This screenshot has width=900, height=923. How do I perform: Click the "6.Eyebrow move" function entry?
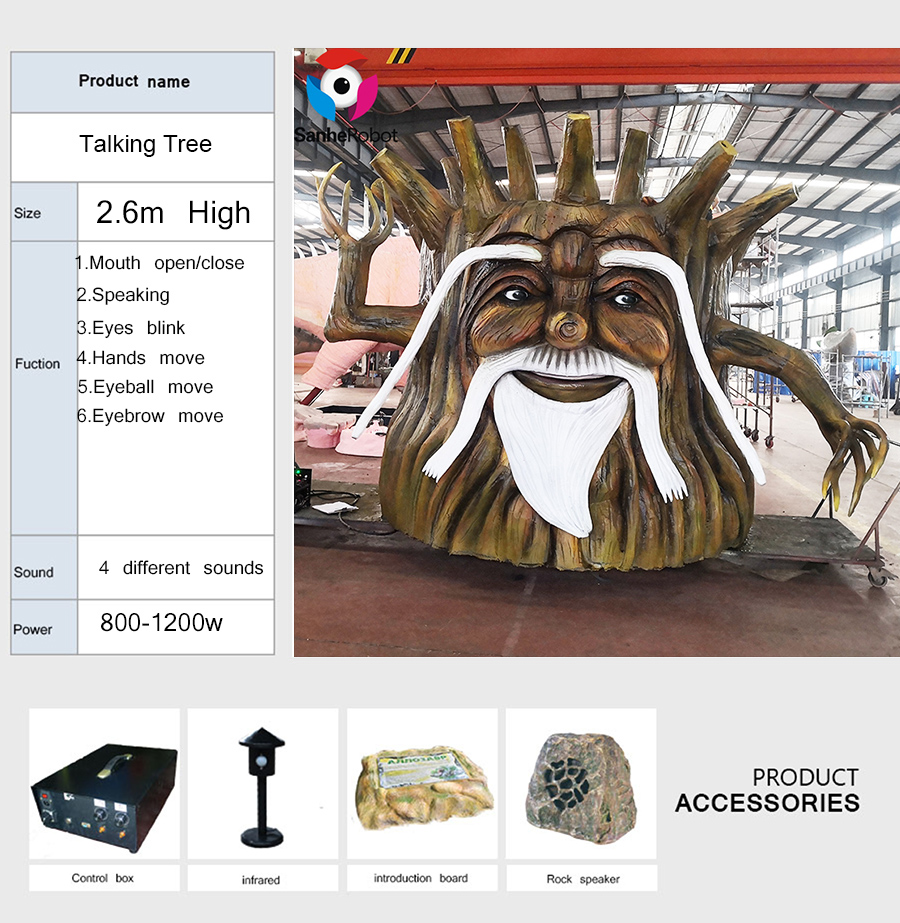click(151, 416)
